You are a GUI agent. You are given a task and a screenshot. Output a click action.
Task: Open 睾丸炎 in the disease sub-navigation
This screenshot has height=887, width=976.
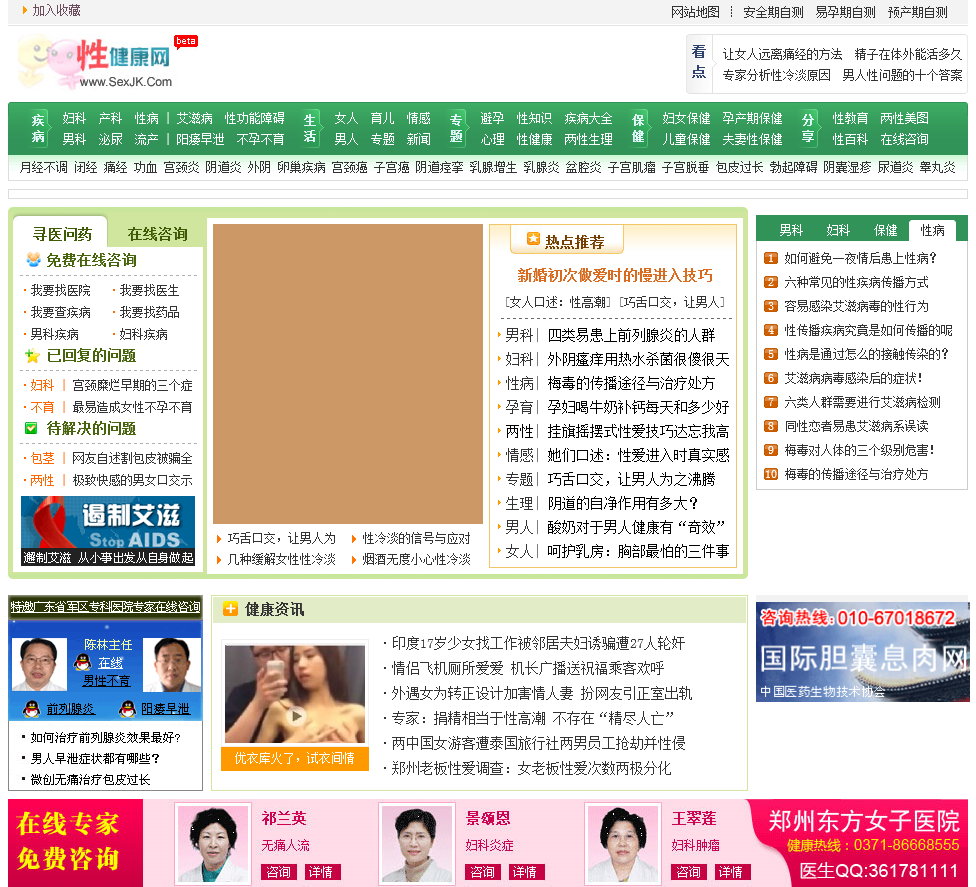pos(937,167)
